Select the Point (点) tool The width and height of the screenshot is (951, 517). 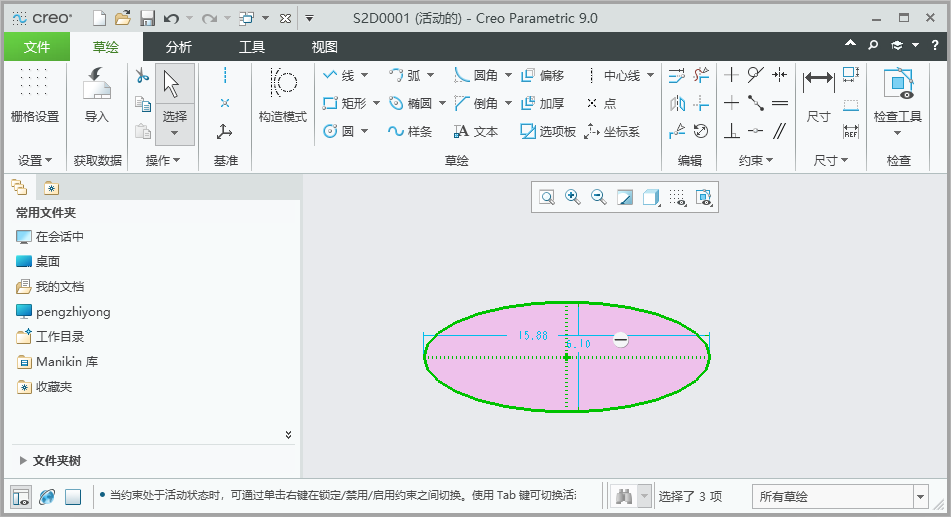tap(601, 103)
